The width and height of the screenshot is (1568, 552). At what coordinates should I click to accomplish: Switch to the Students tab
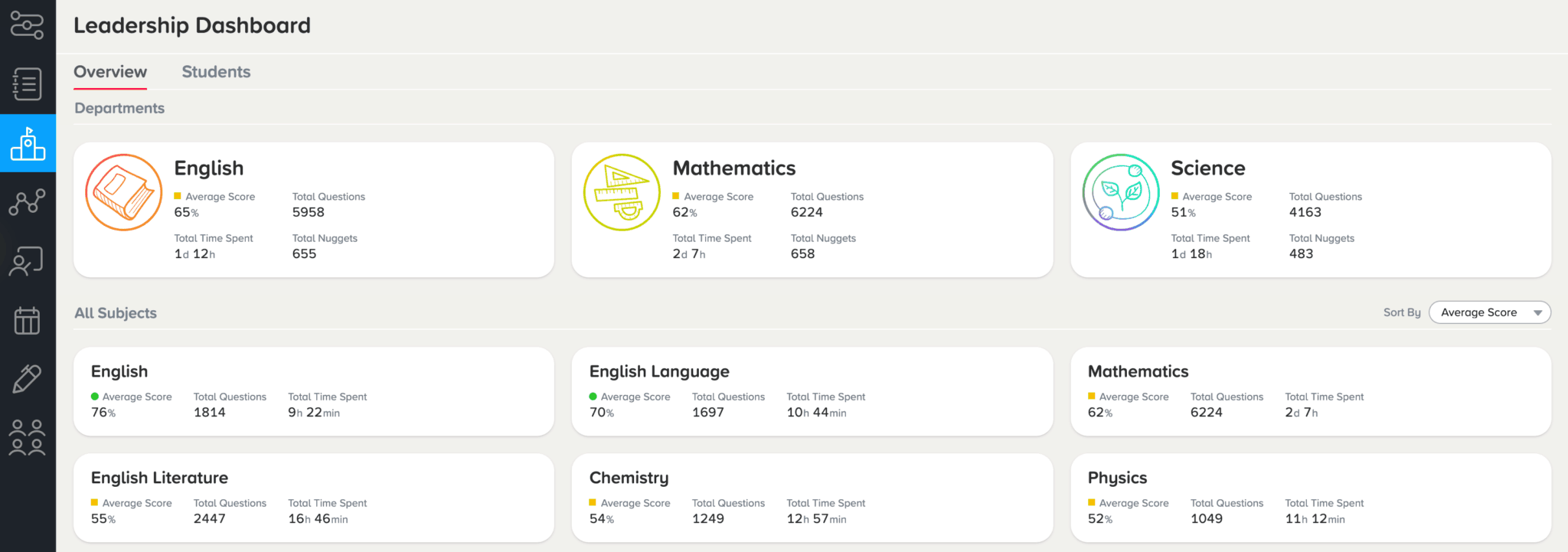pos(216,72)
